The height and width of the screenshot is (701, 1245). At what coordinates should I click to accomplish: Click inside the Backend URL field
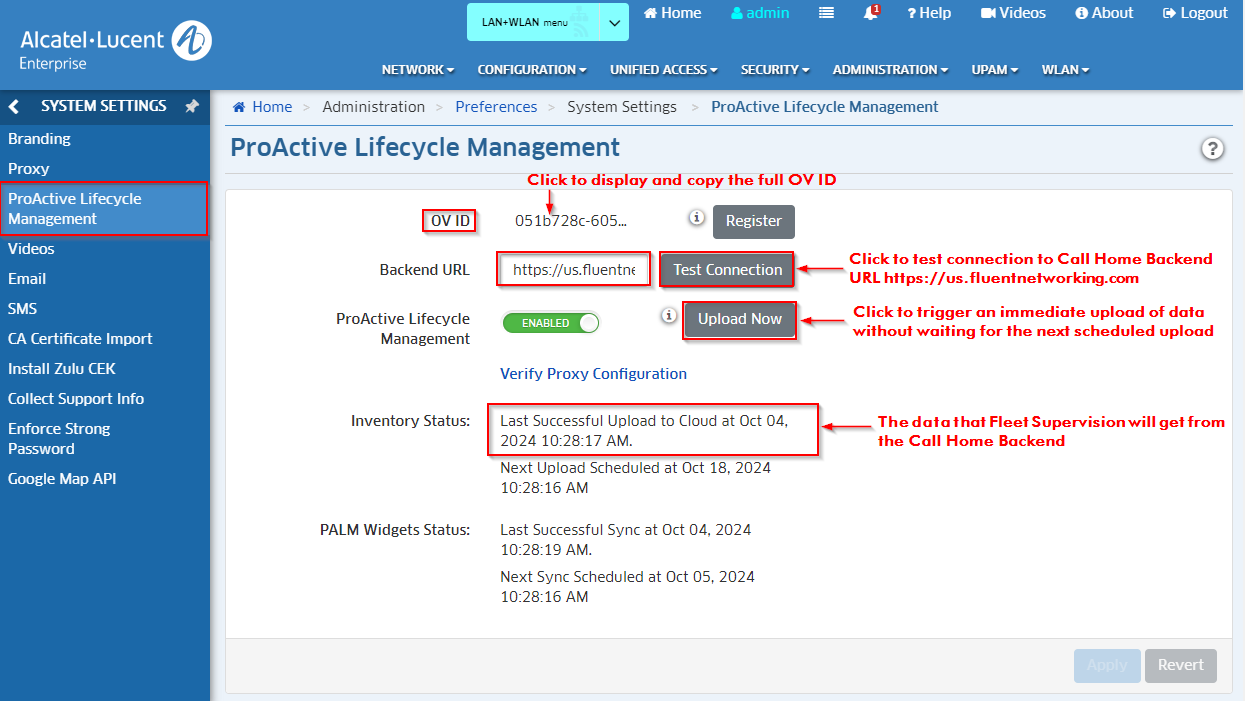tap(573, 269)
